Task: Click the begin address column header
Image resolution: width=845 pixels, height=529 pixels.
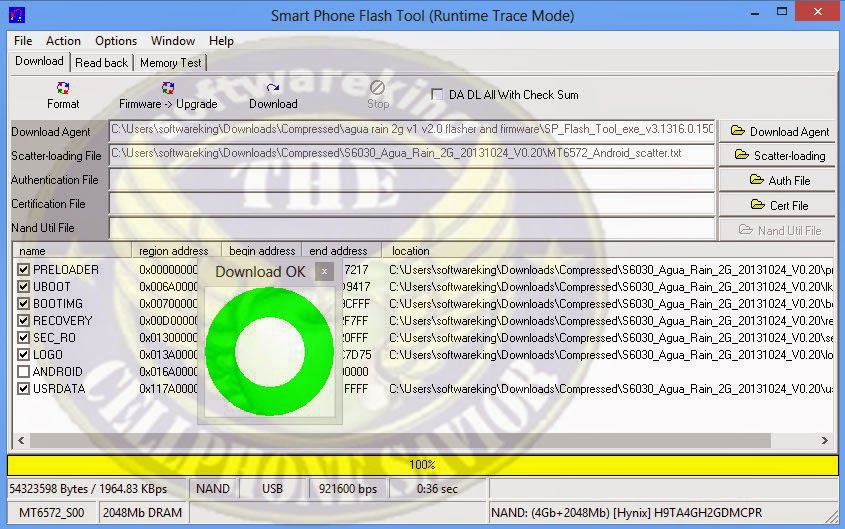Action: (262, 251)
